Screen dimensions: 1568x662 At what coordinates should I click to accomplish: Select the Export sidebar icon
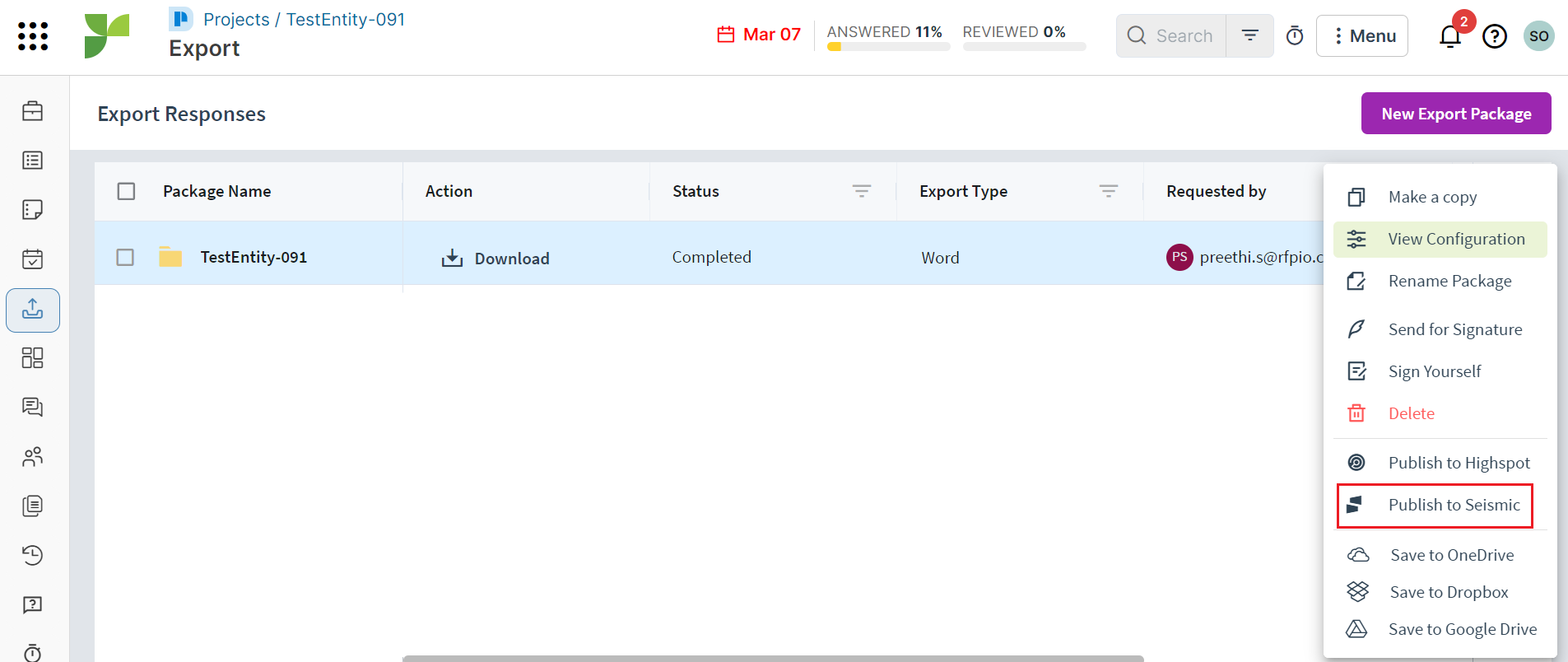click(33, 310)
